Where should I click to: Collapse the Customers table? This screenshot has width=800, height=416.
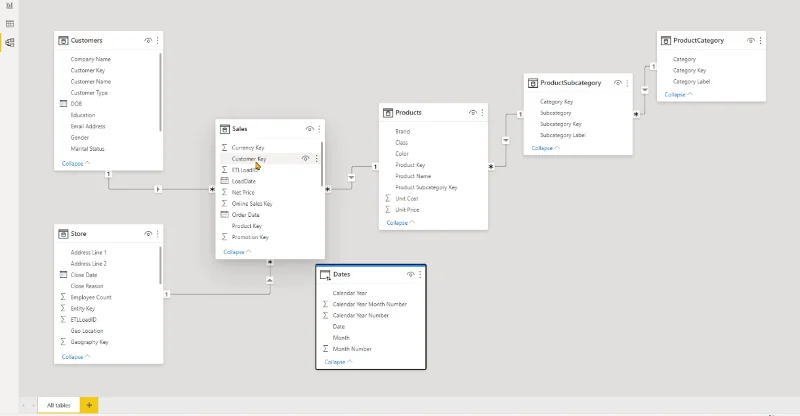pos(76,164)
